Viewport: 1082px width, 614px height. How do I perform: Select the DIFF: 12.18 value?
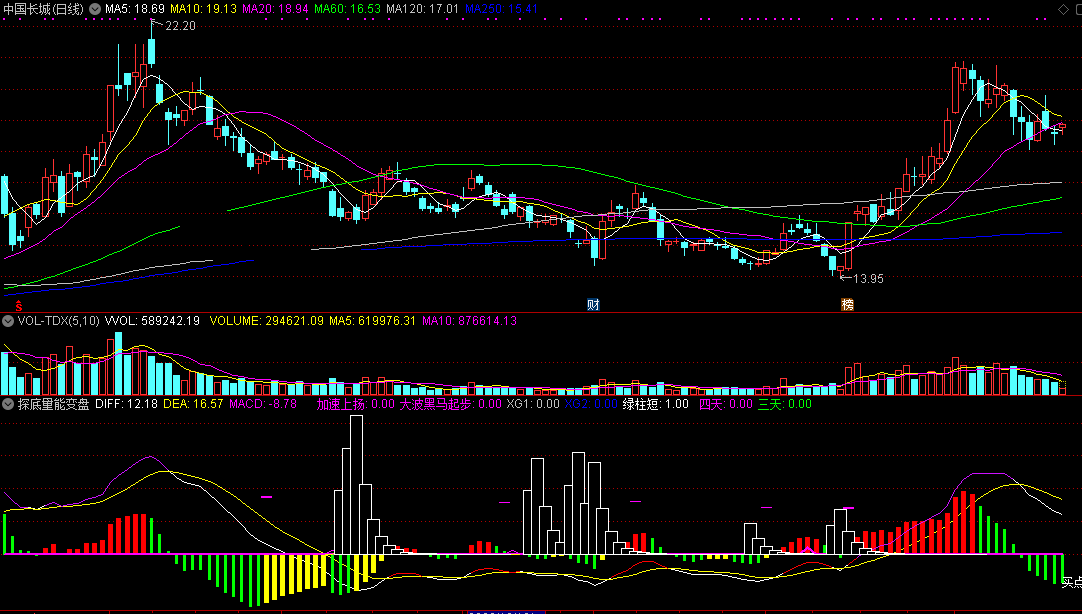coord(126,404)
